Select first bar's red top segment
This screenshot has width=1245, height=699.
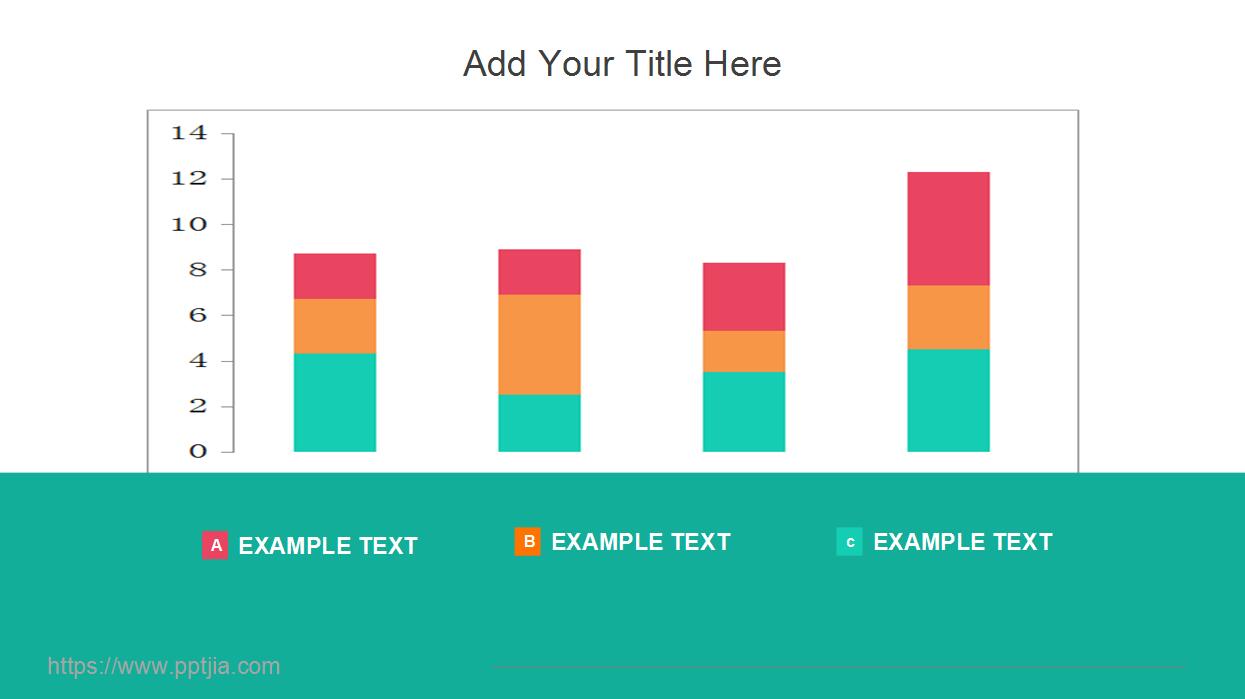click(335, 276)
